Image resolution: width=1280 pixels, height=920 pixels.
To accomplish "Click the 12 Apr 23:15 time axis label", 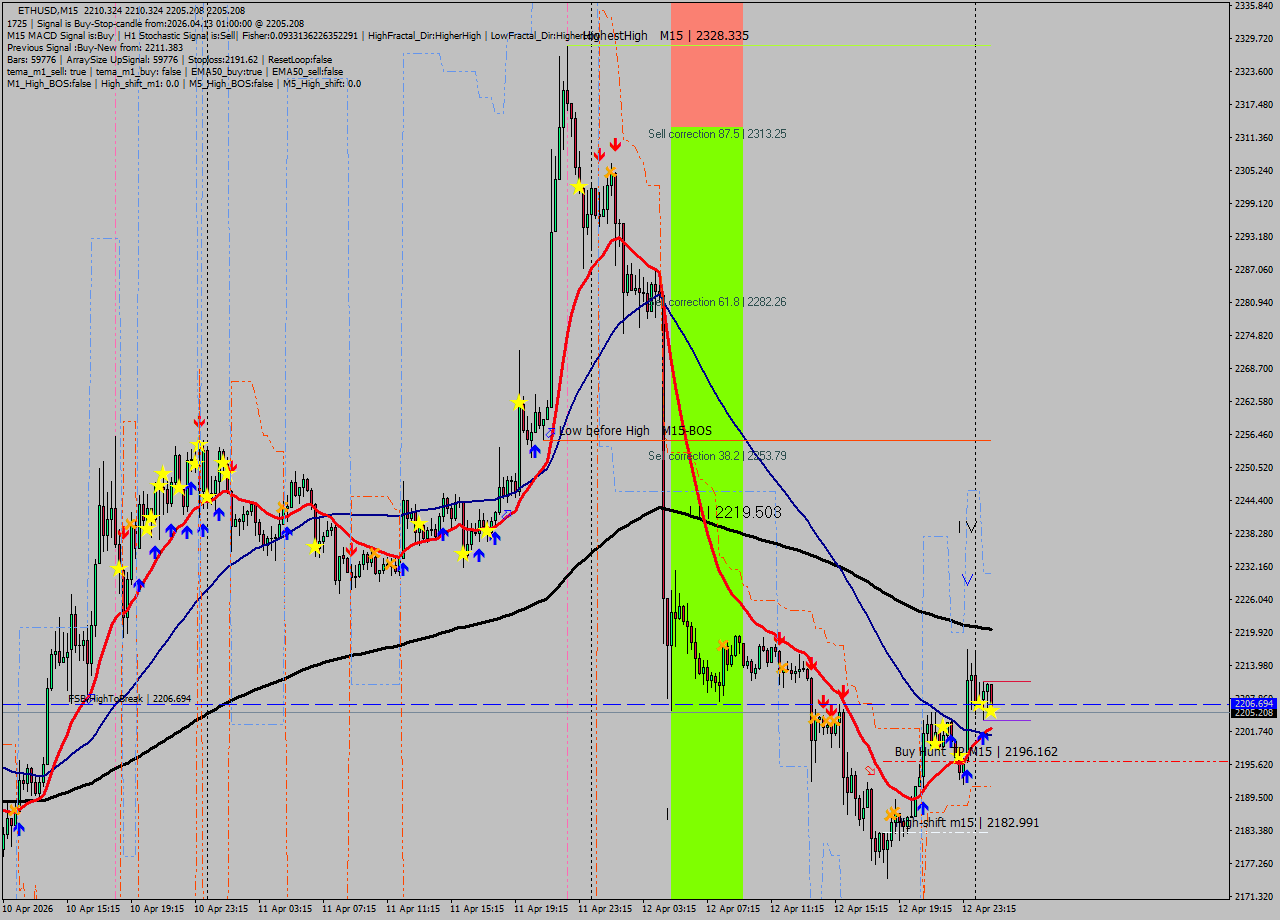I will coord(991,911).
